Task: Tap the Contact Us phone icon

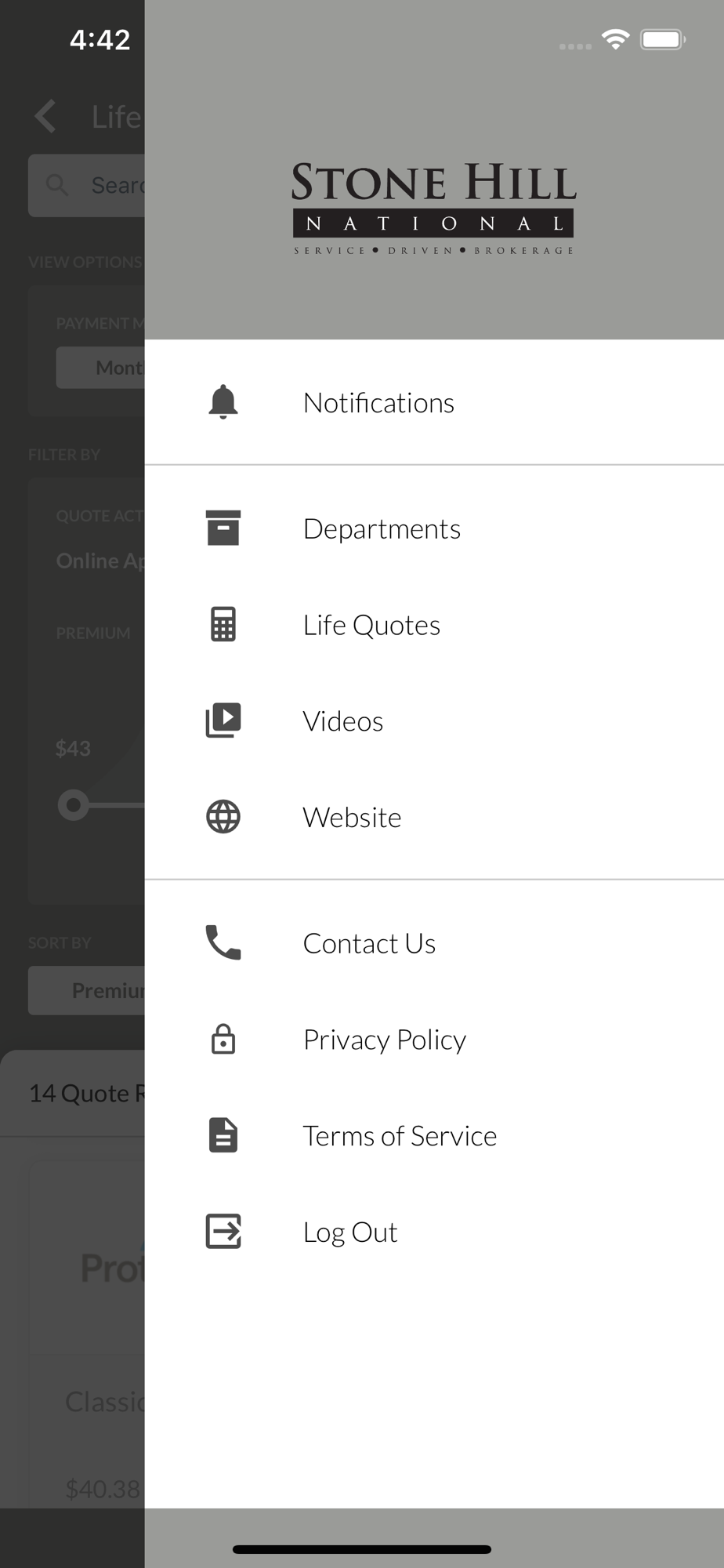Action: click(x=223, y=943)
